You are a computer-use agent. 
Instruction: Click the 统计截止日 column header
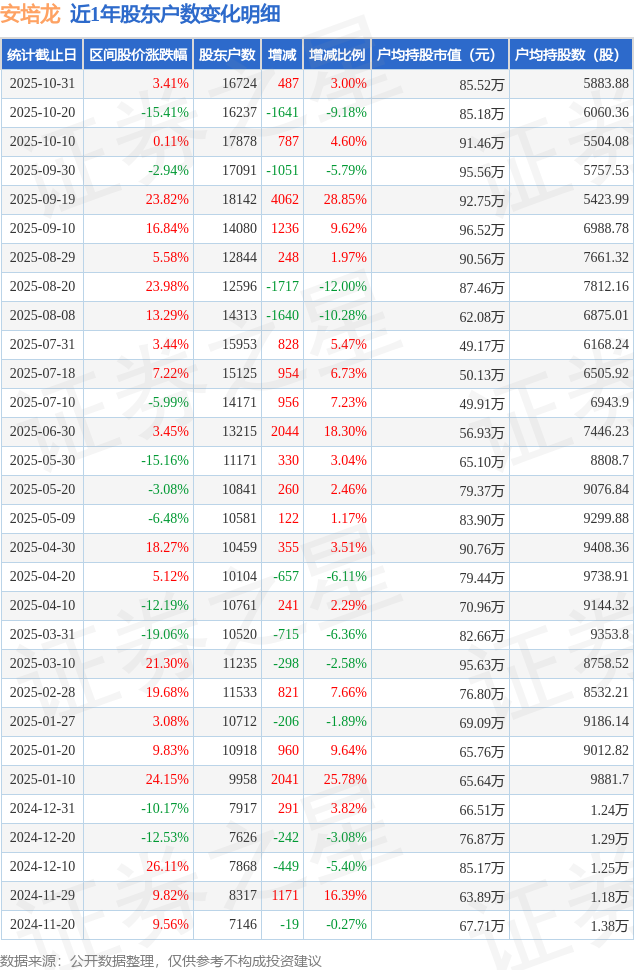tap(42, 55)
